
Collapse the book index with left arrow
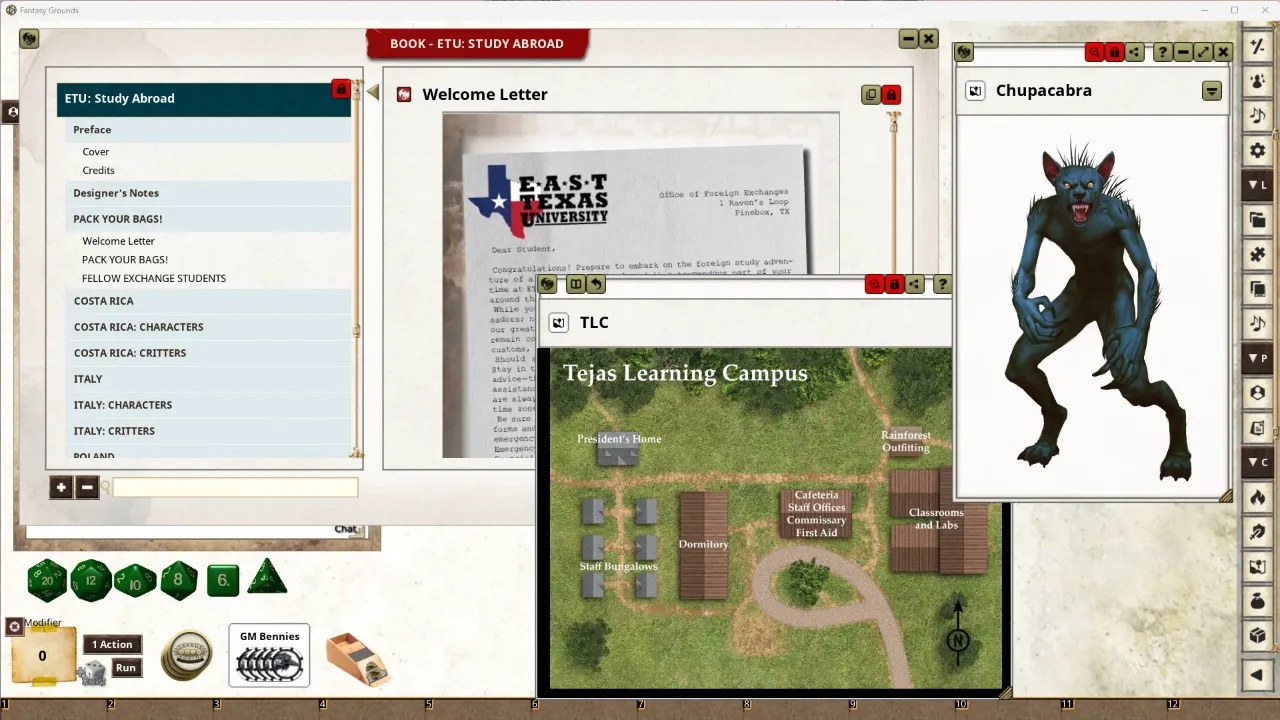373,93
